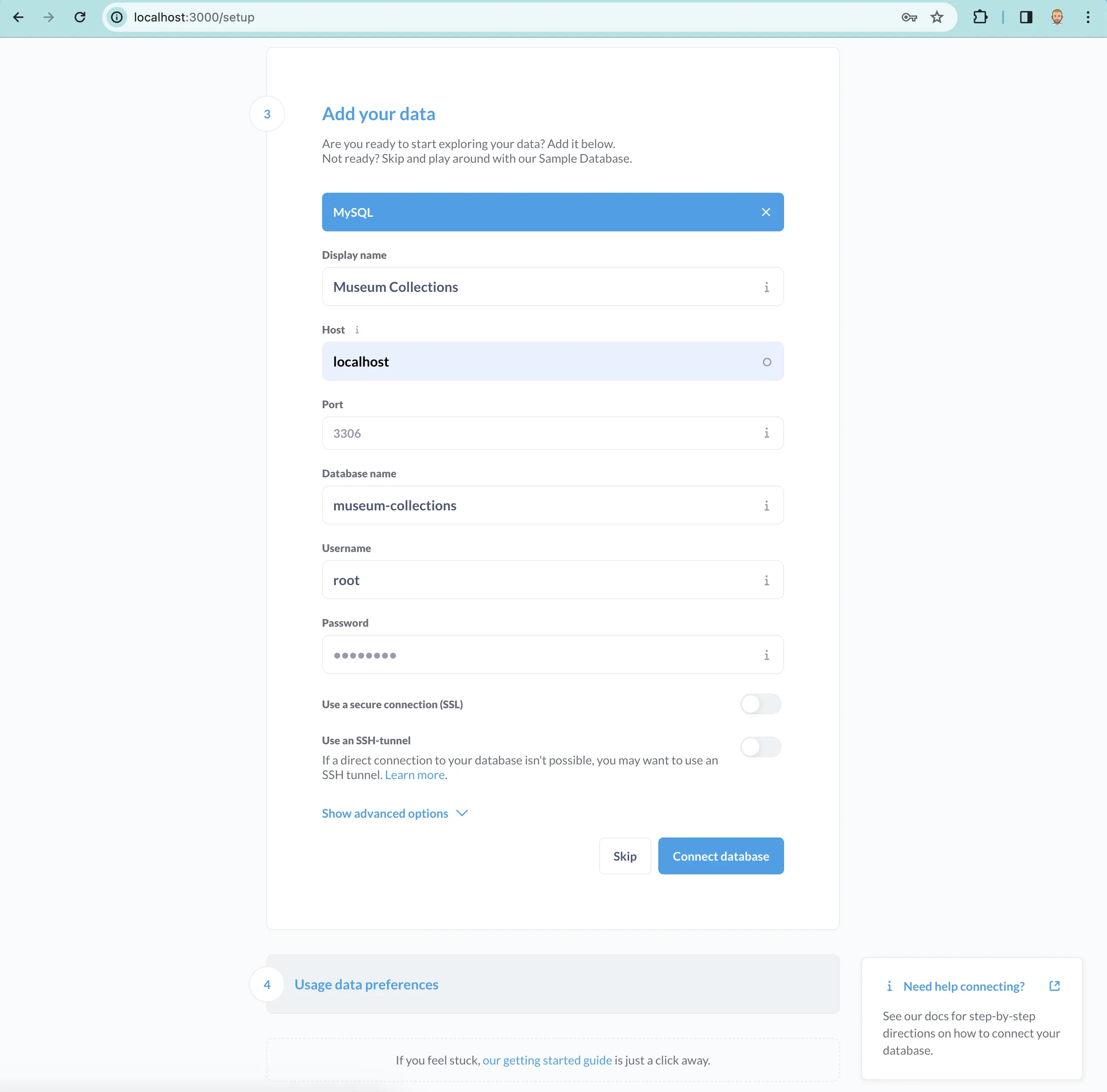This screenshot has height=1092, width=1107.
Task: Click the Database name info icon
Action: pyautogui.click(x=766, y=505)
